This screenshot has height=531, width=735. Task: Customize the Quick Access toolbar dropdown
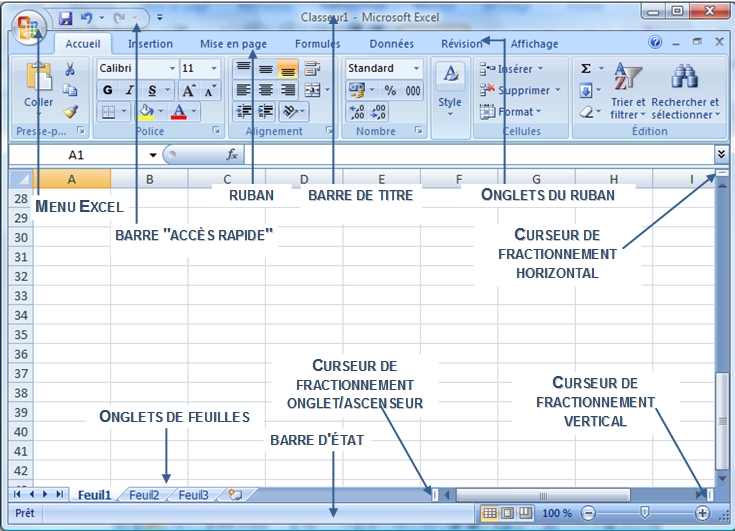click(x=160, y=17)
